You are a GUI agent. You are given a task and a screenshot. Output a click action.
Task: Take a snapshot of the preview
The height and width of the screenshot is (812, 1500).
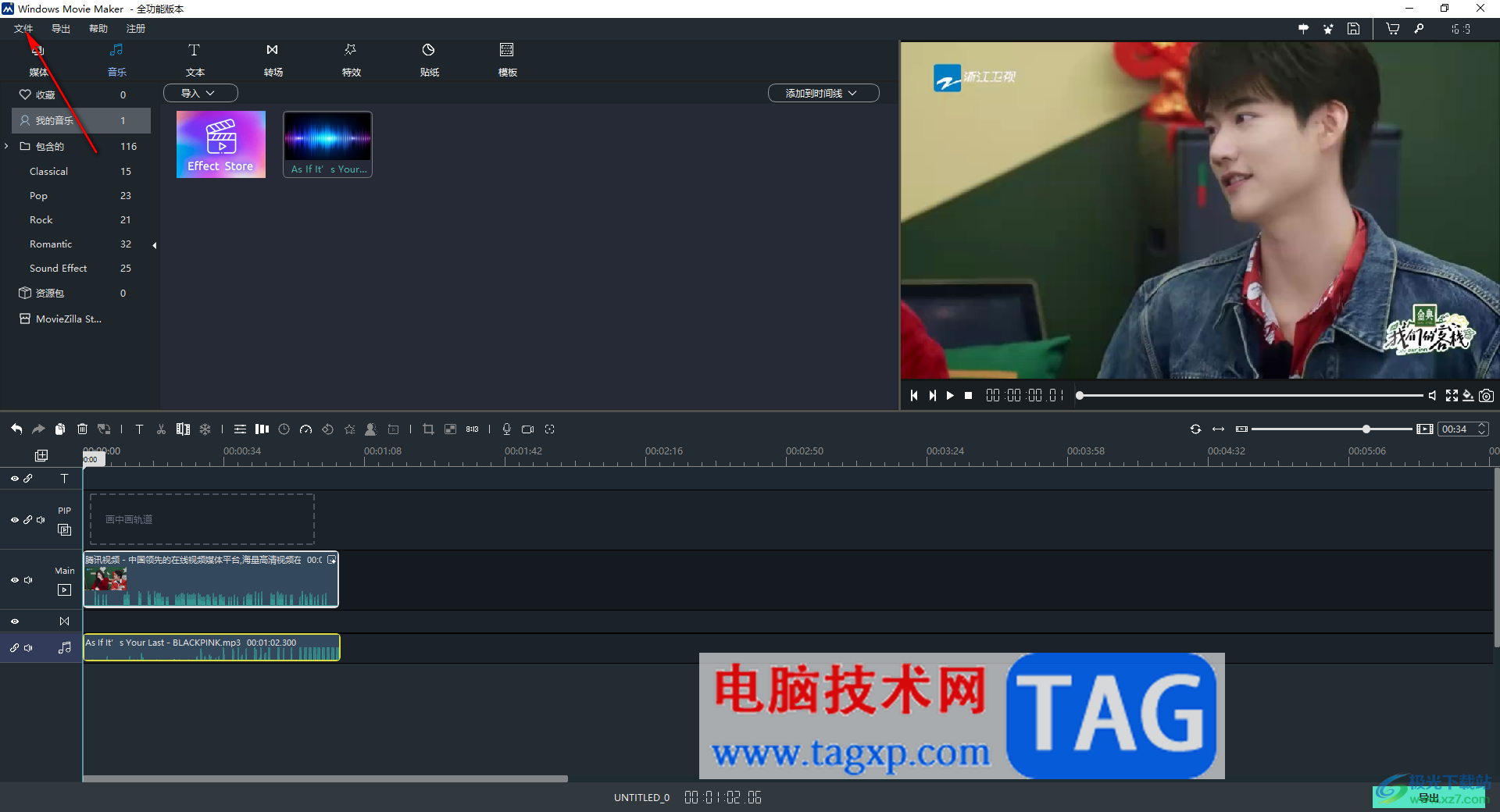[x=1486, y=396]
